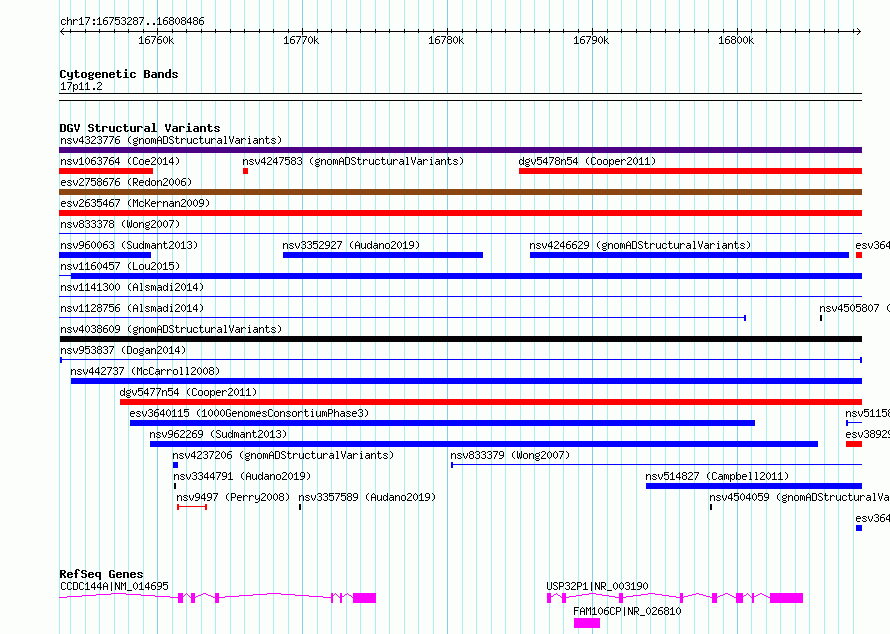
Task: Click the 17p11.2 cytogenetic band label
Action: [81, 86]
